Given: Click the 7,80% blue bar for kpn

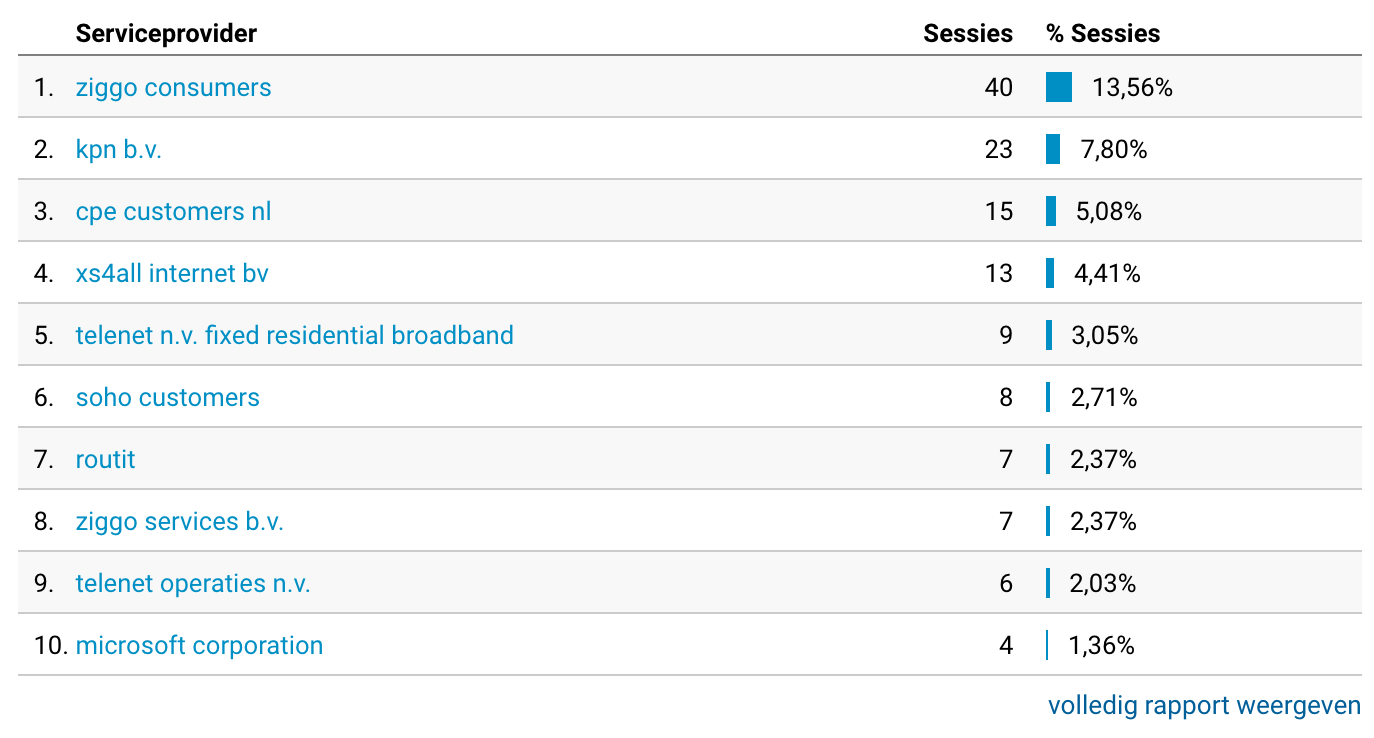Looking at the screenshot, I should click(x=1053, y=150).
